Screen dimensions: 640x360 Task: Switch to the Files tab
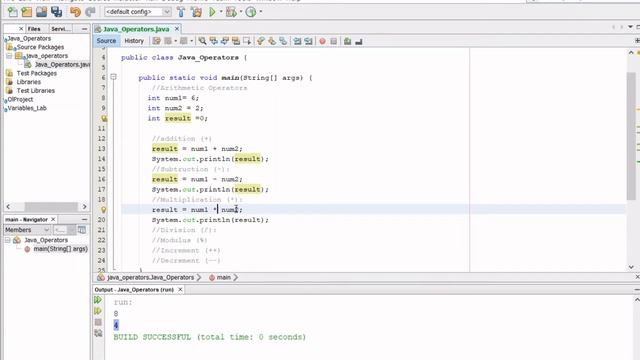tap(34, 29)
